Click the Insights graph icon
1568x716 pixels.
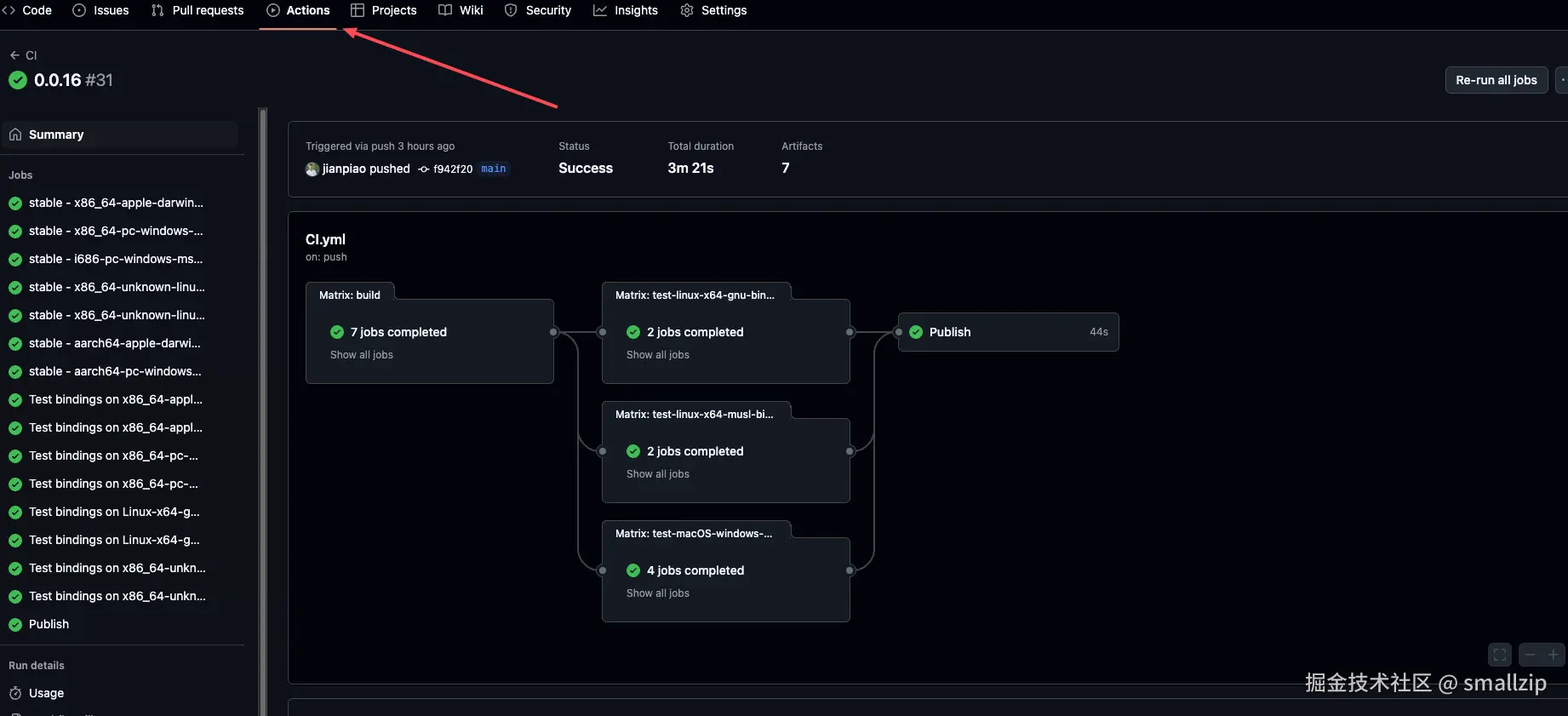(x=600, y=10)
